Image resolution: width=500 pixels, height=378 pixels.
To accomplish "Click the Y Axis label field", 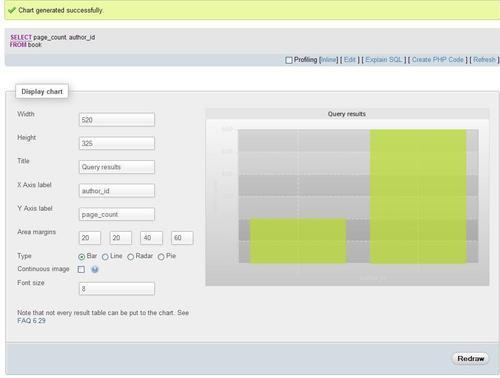I will [117, 214].
